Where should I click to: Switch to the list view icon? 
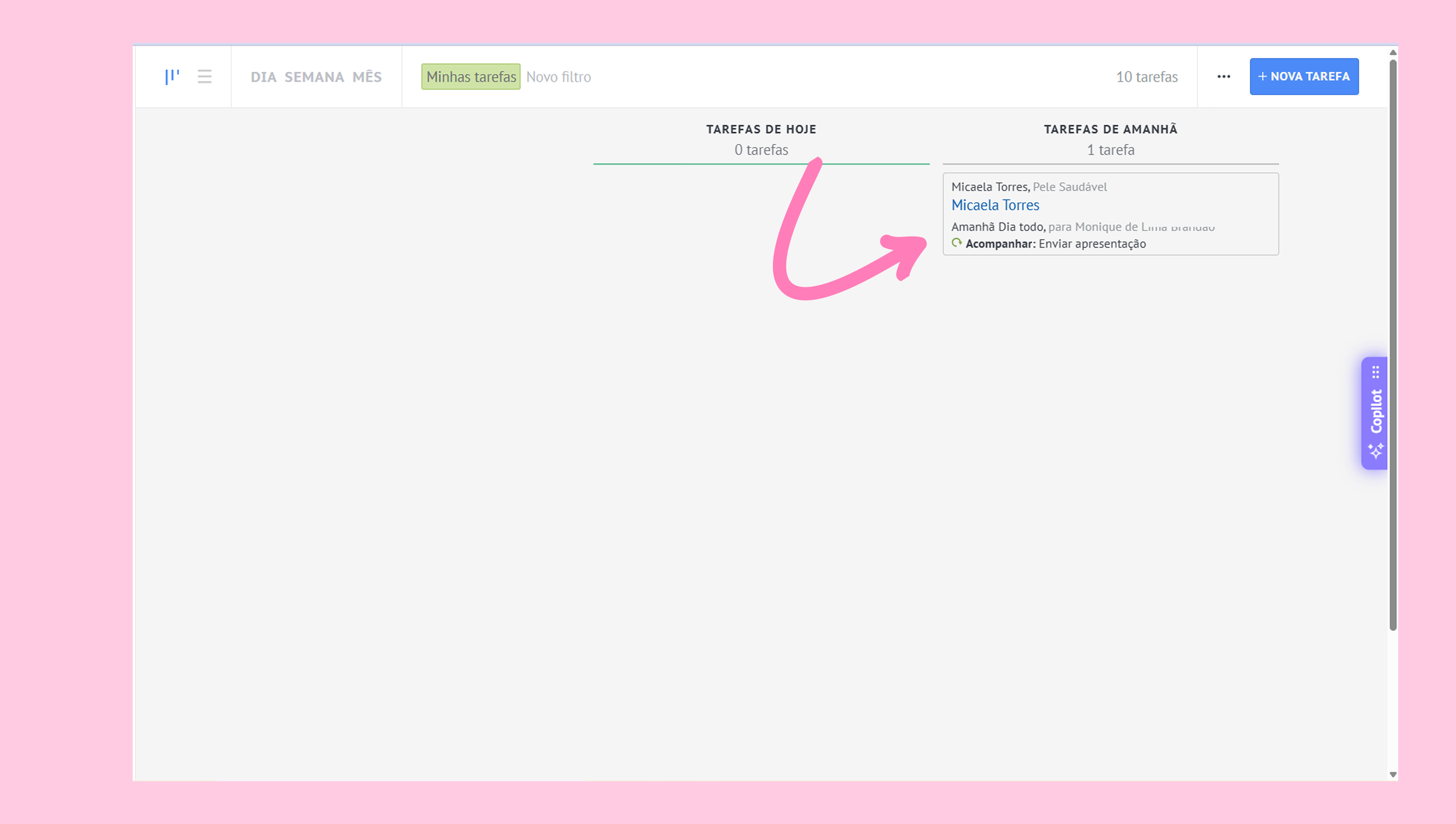tap(204, 77)
